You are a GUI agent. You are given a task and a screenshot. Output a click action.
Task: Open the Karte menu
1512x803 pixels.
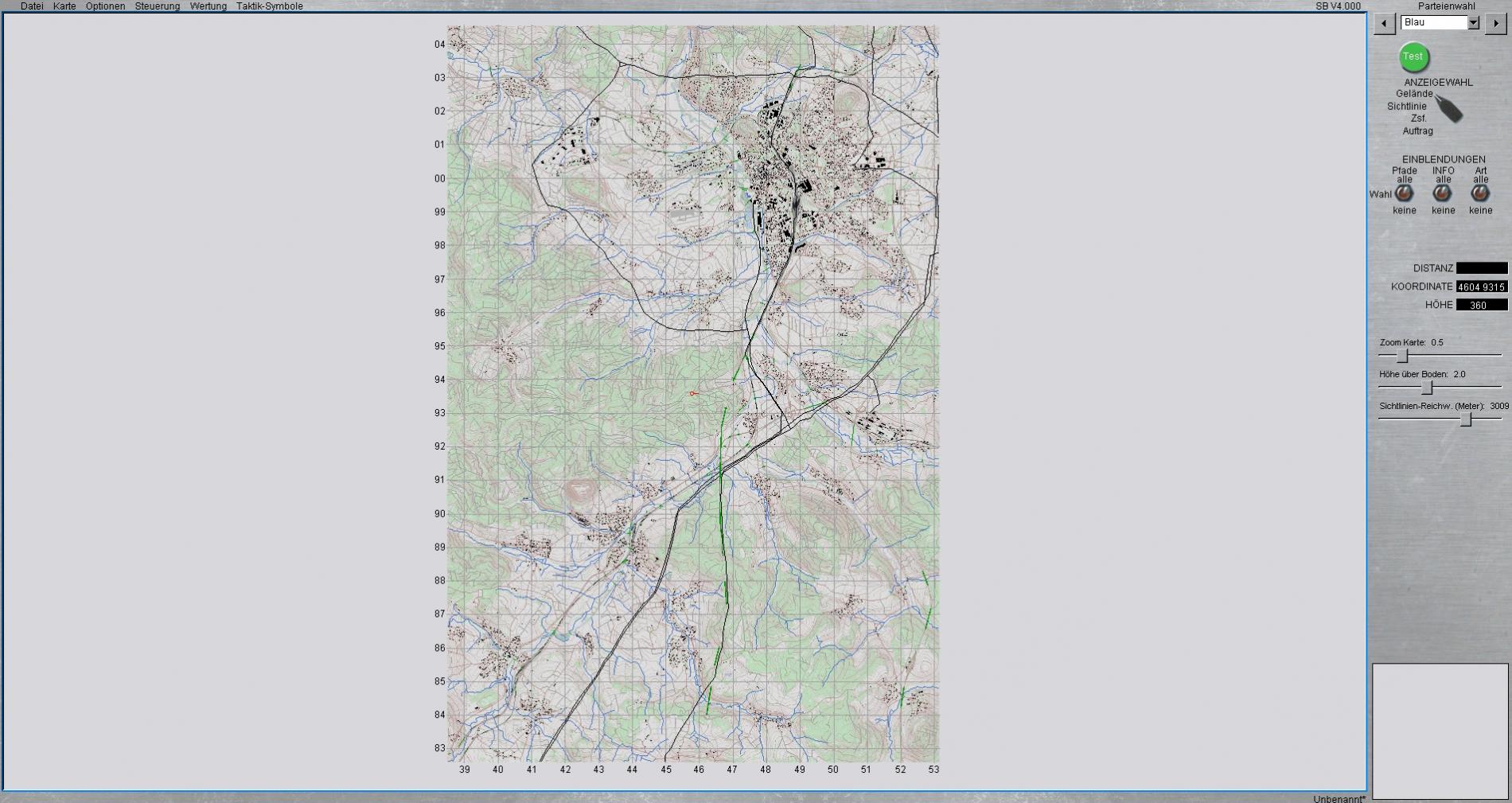click(64, 6)
